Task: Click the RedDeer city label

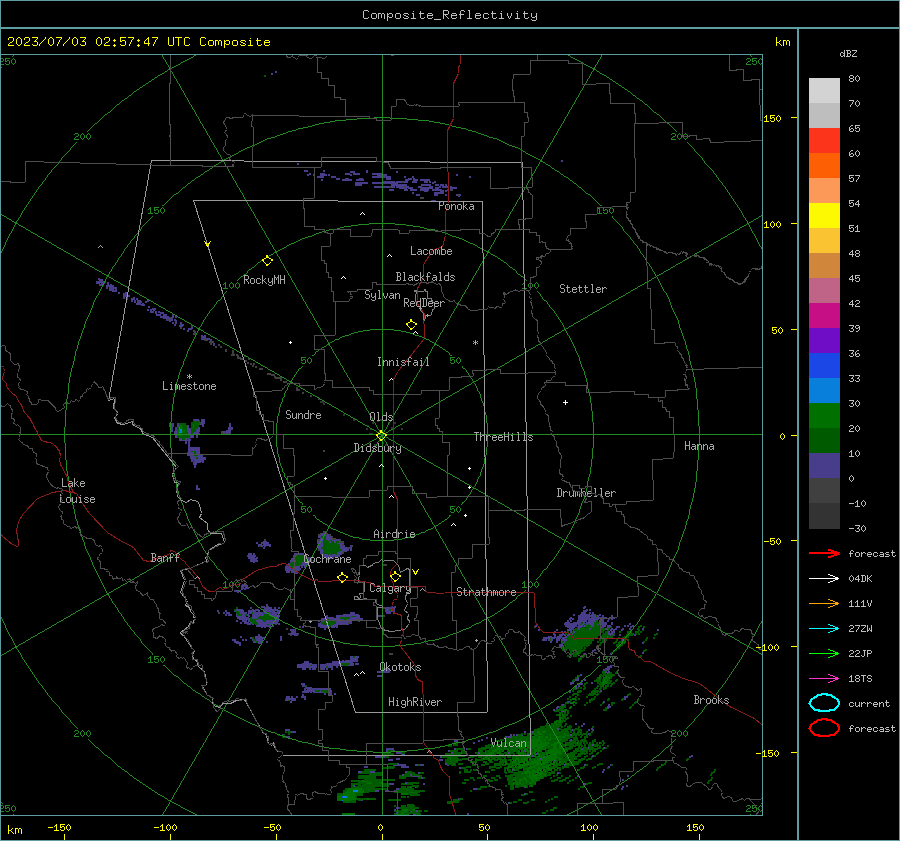Action: click(424, 303)
